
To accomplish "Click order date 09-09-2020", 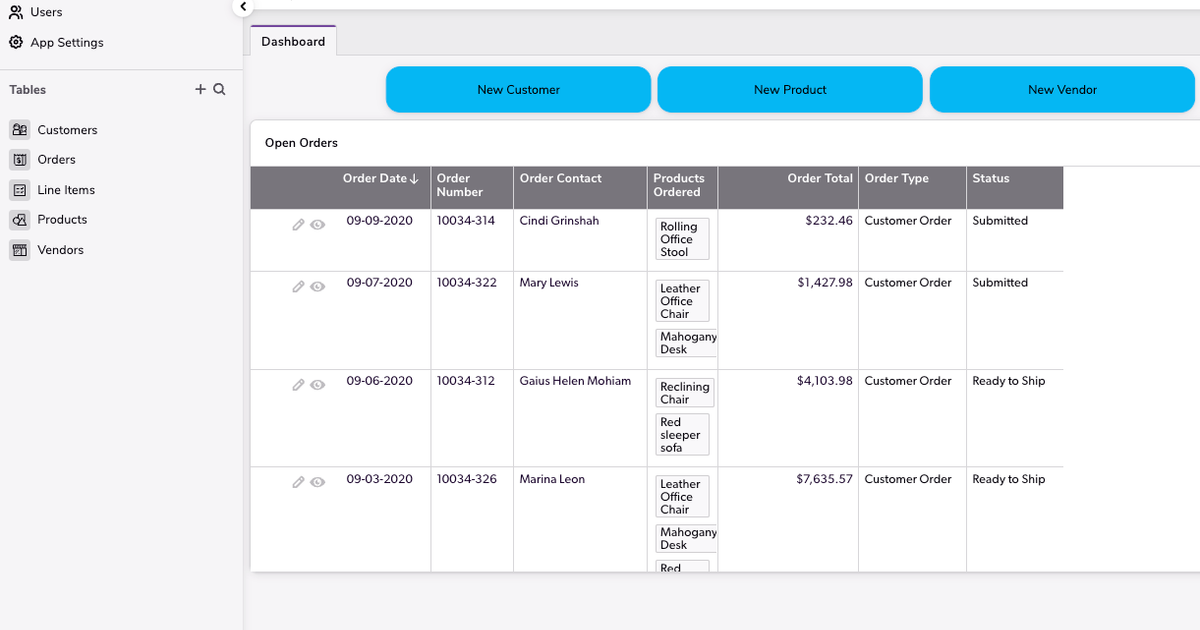I will click(x=379, y=221).
